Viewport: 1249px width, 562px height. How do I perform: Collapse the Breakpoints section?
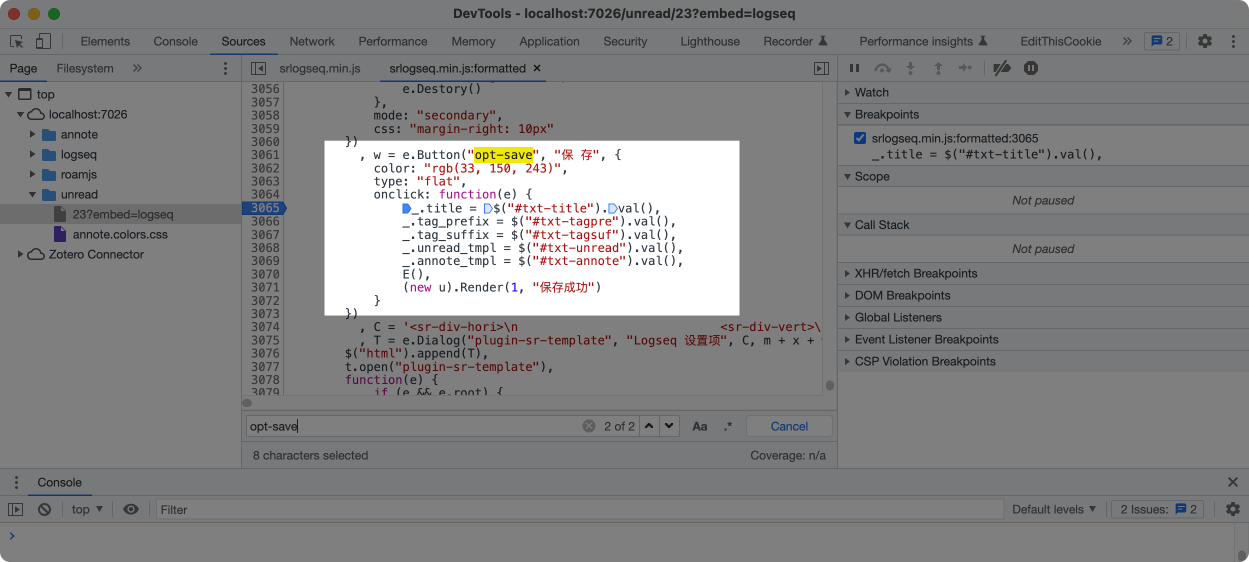(x=886, y=114)
